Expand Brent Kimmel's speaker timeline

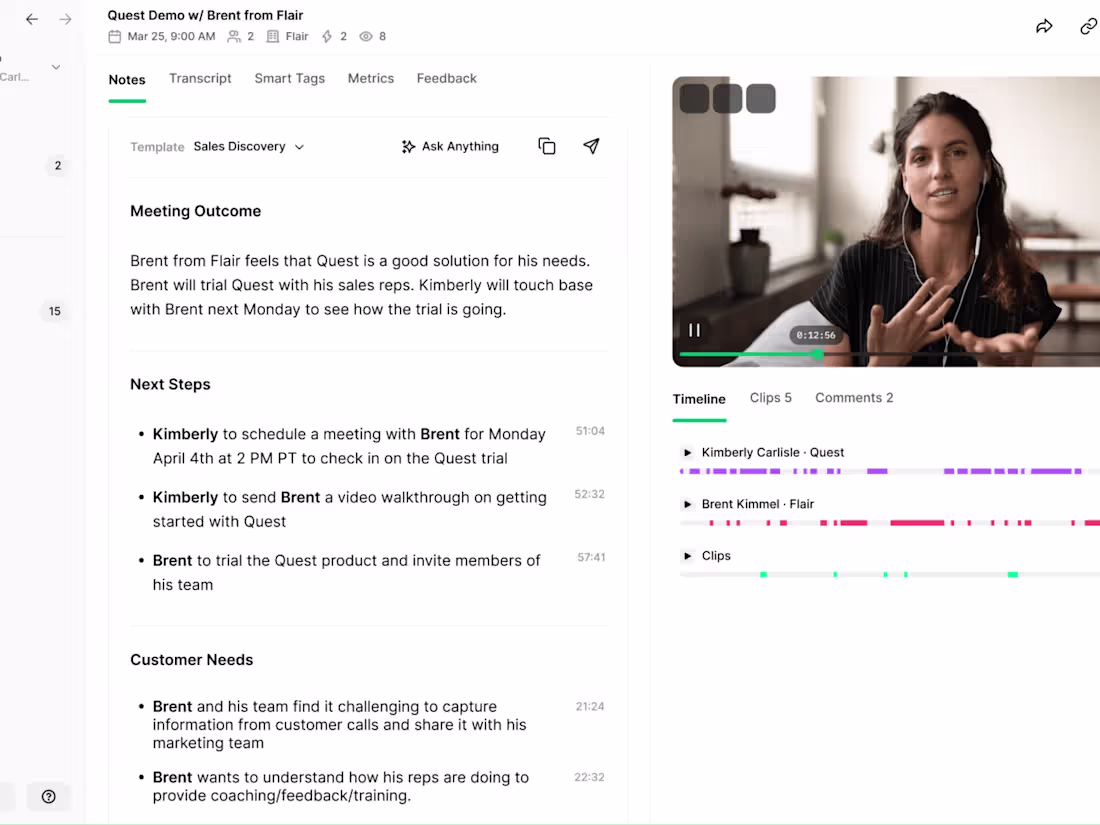coord(687,504)
